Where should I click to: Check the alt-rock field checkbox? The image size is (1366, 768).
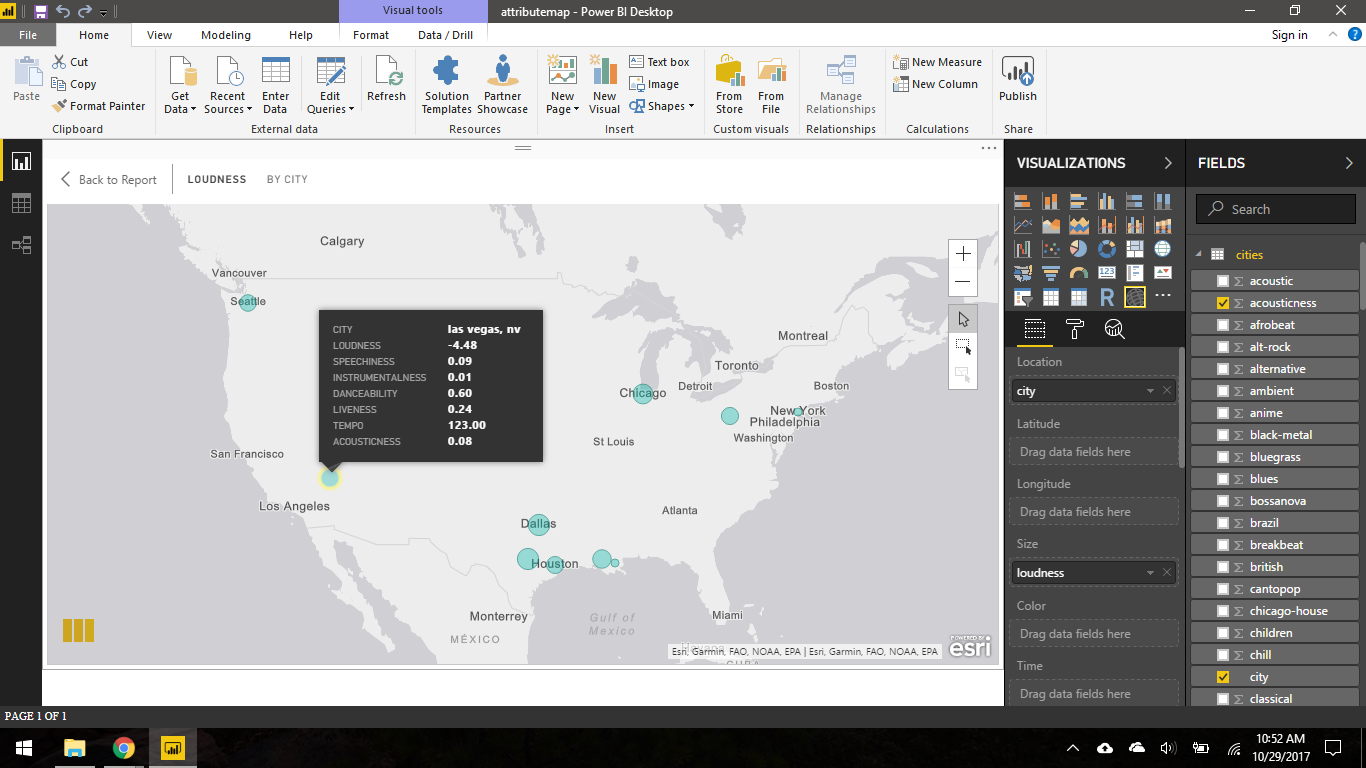(1222, 347)
